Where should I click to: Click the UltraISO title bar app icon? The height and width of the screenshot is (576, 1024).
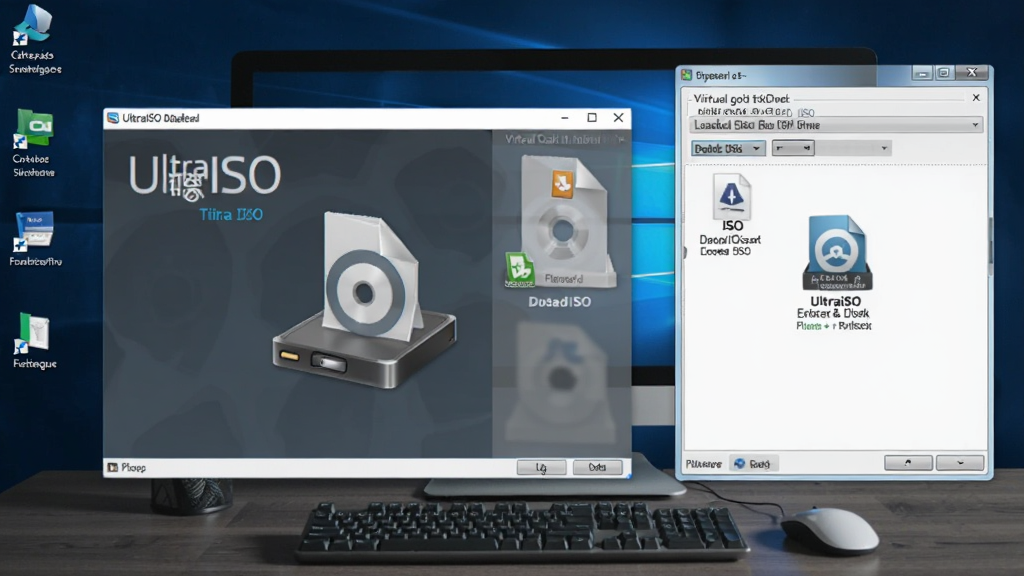coord(112,118)
